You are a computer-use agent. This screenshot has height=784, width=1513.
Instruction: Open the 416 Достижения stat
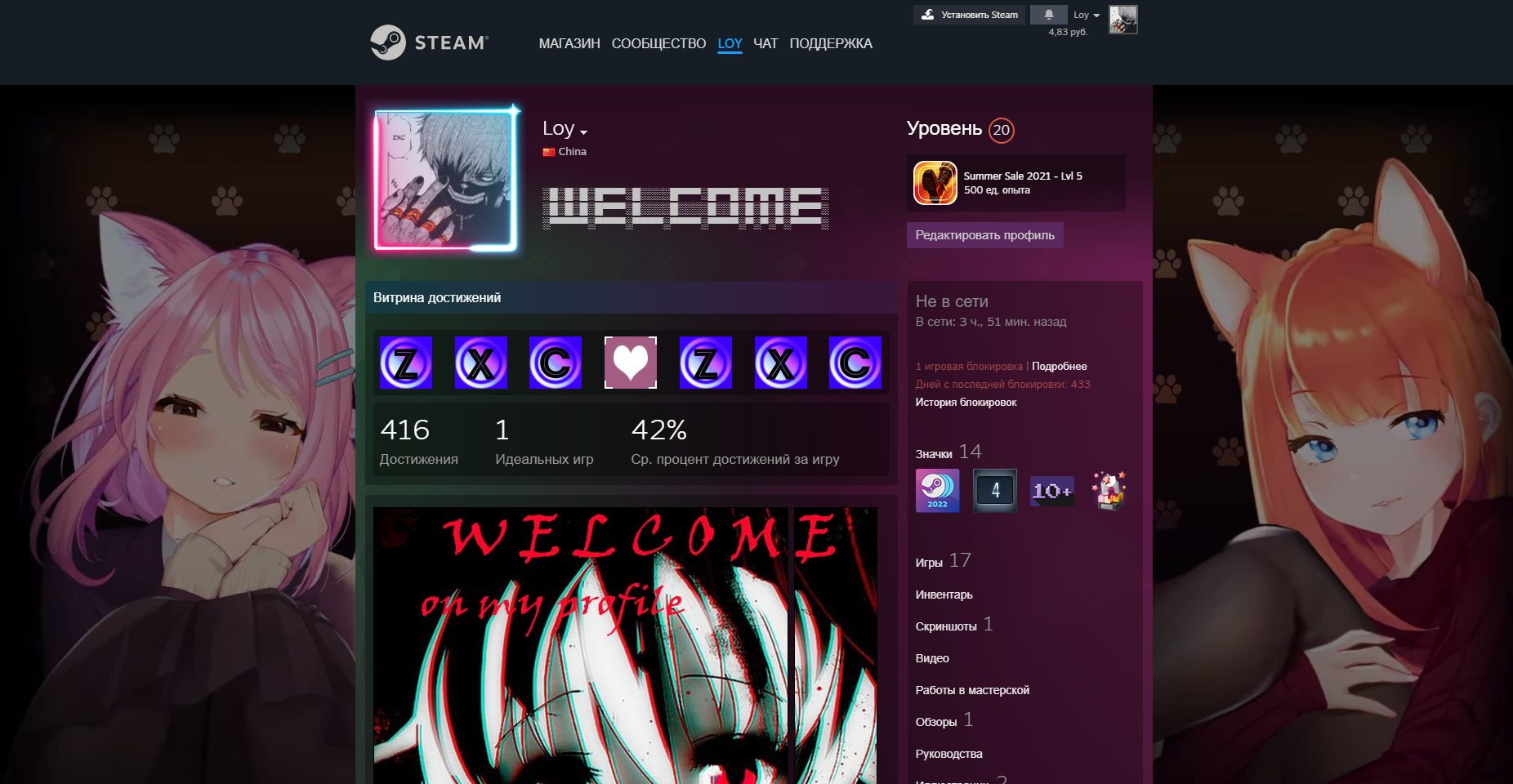click(x=419, y=442)
